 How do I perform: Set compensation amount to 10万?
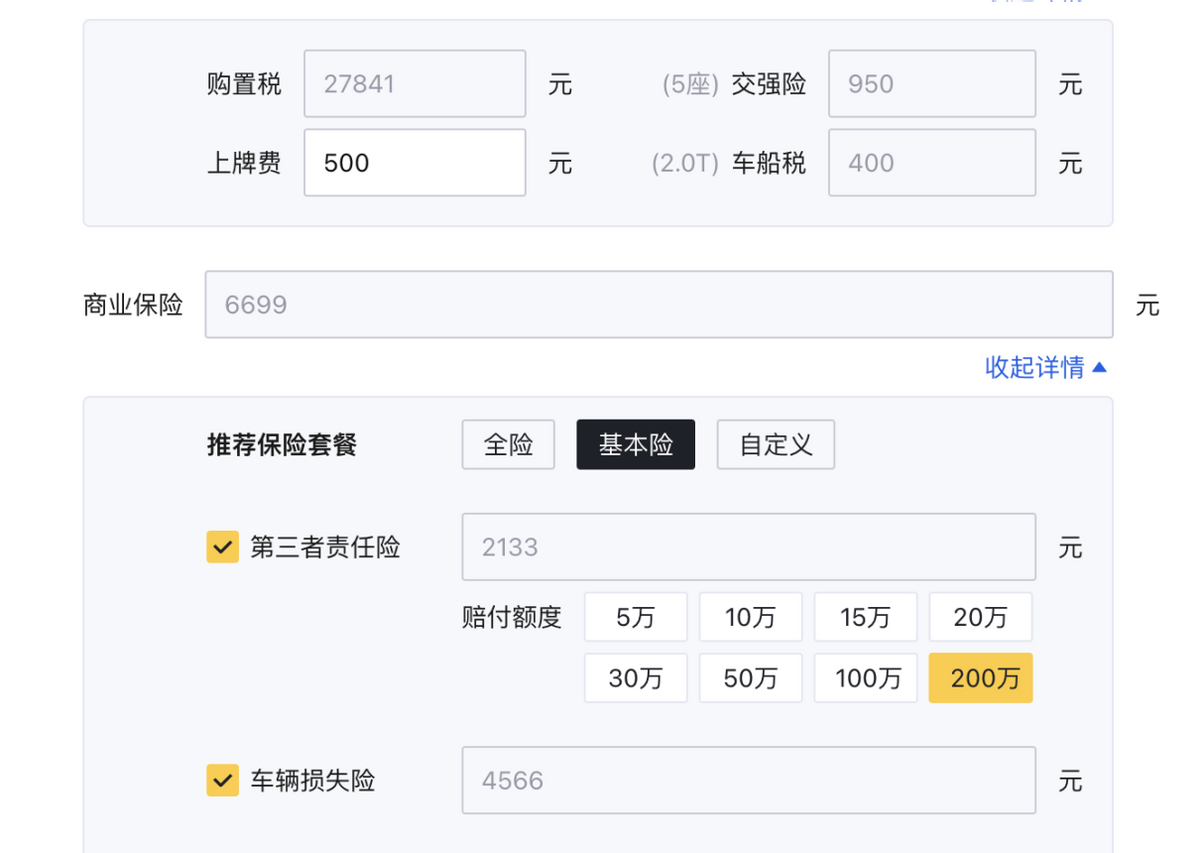pyautogui.click(x=750, y=618)
